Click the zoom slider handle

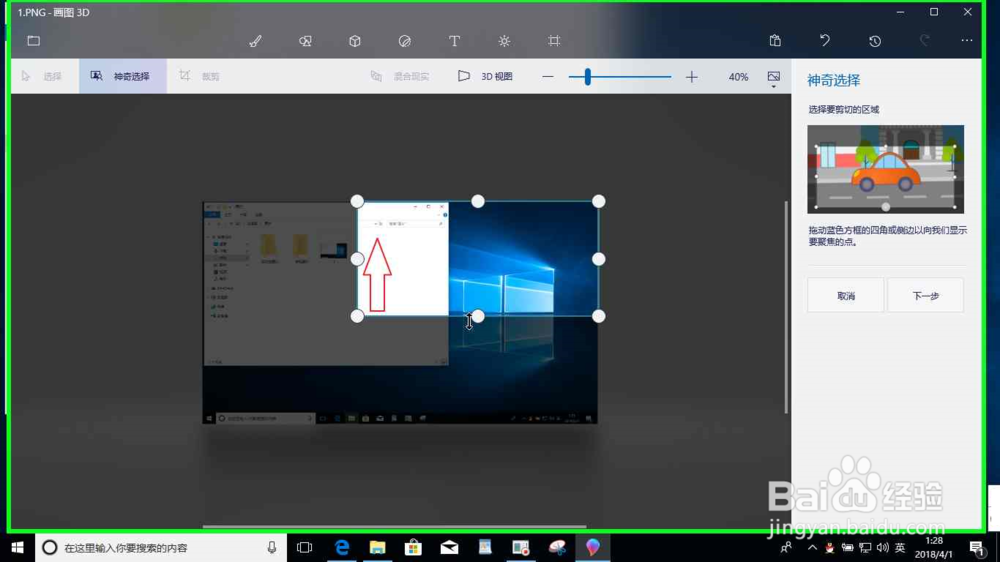pos(587,77)
